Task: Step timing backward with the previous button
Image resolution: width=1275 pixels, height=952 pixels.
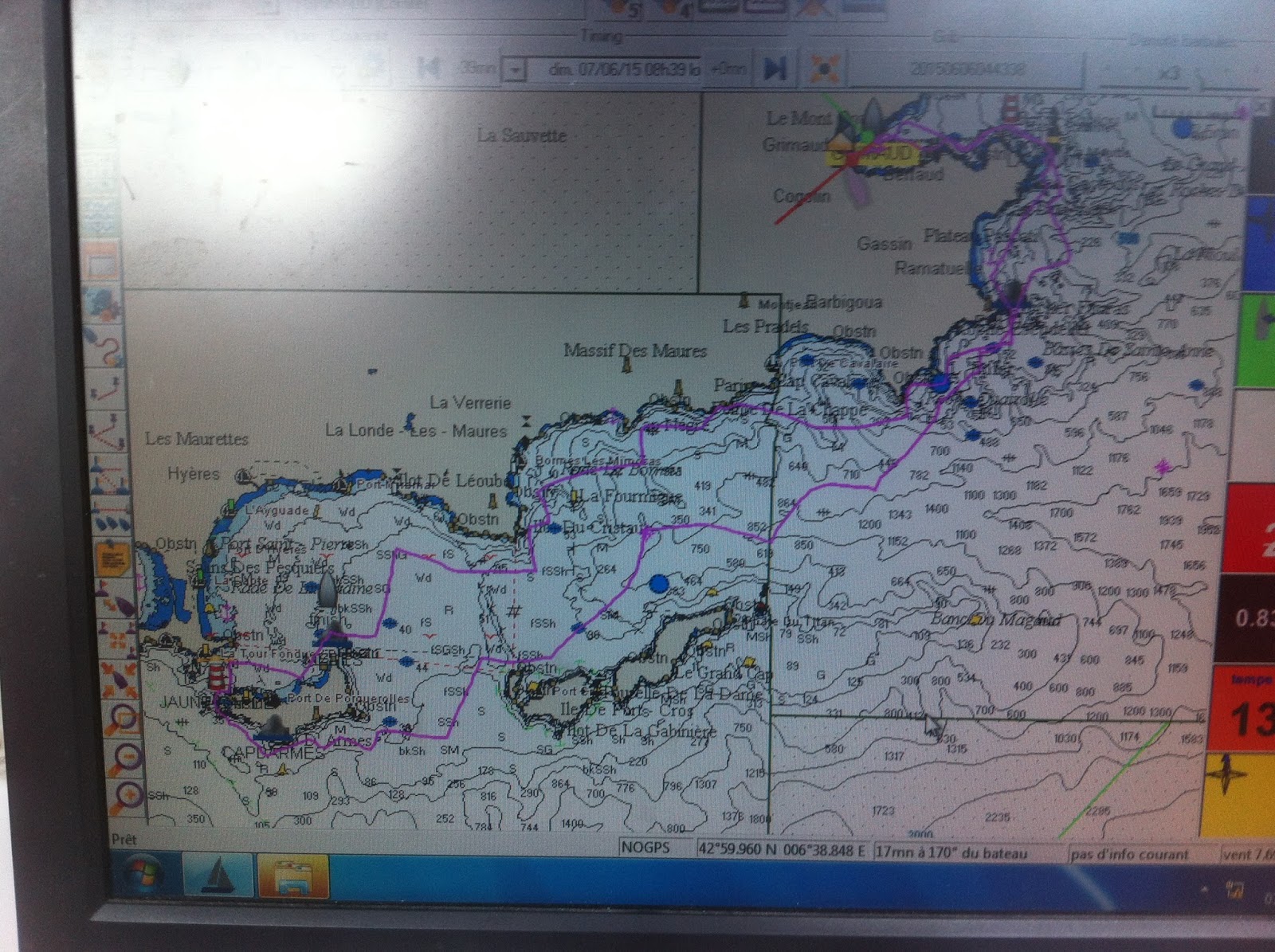Action: pyautogui.click(x=430, y=67)
